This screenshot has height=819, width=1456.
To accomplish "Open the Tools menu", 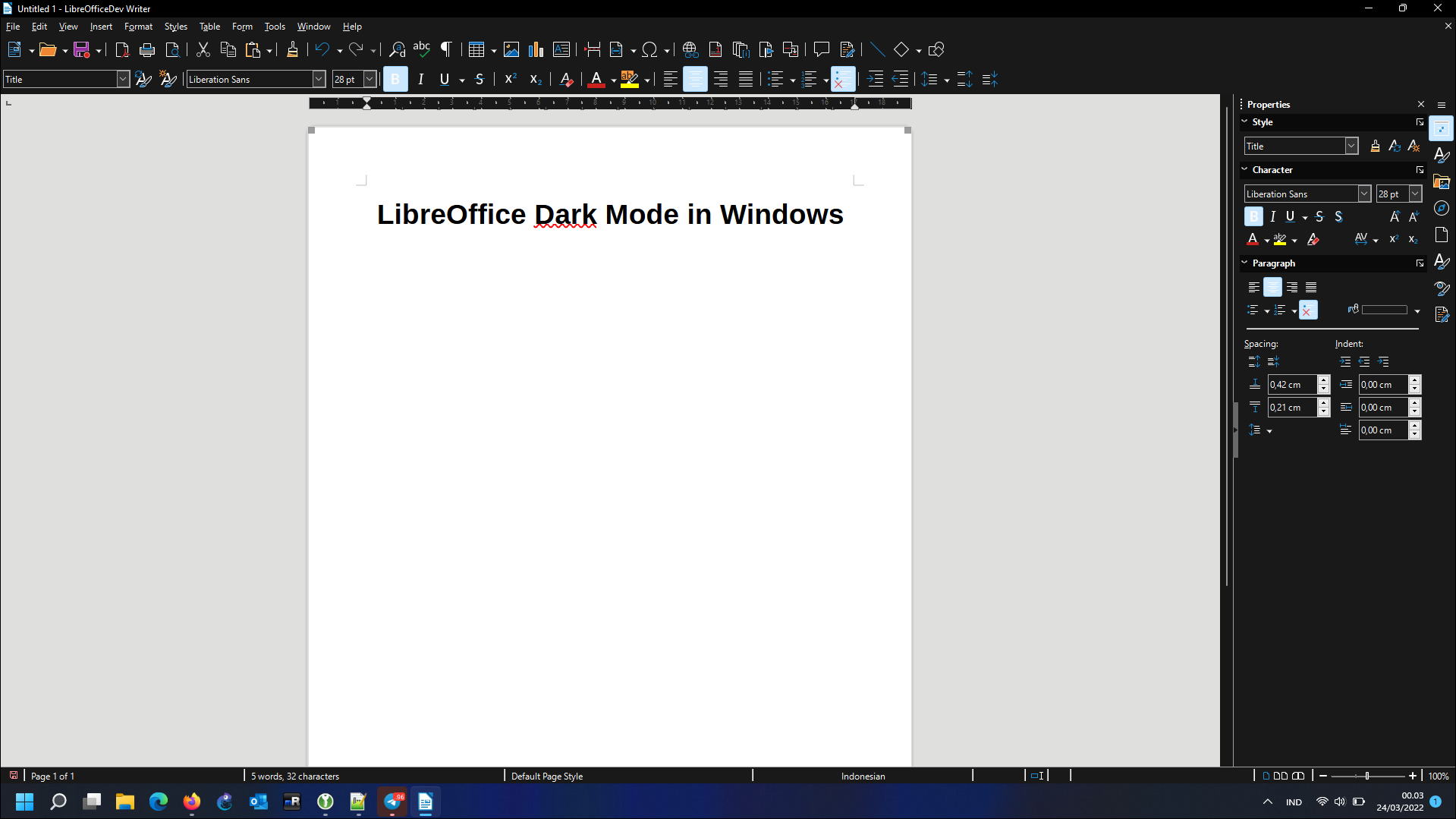I will [x=275, y=26].
